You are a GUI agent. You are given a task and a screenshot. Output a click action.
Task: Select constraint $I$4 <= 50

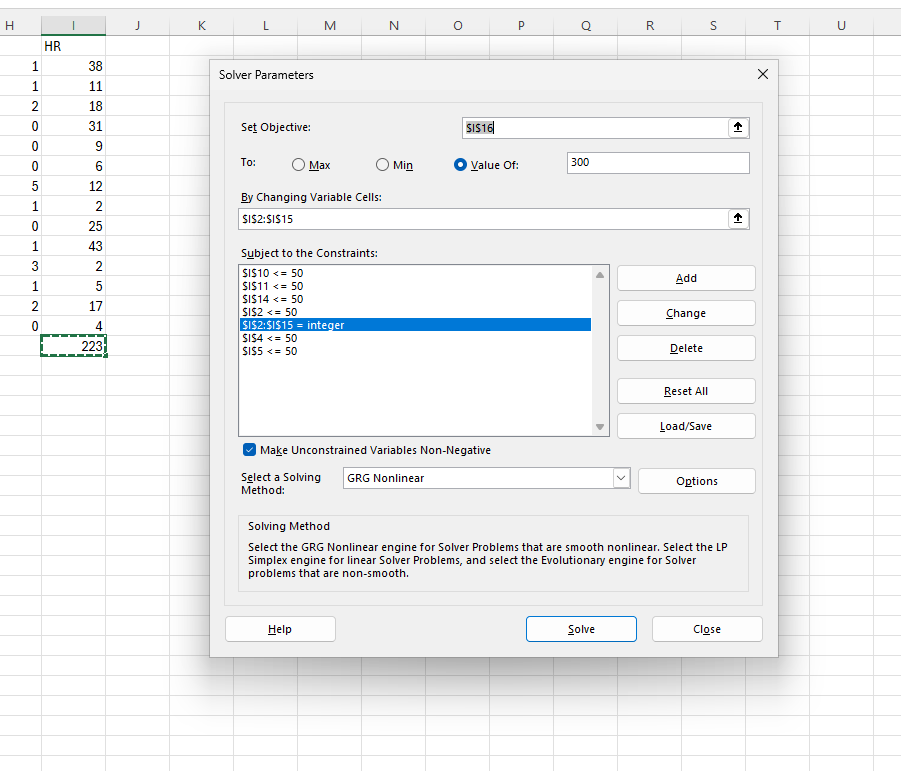[415, 338]
